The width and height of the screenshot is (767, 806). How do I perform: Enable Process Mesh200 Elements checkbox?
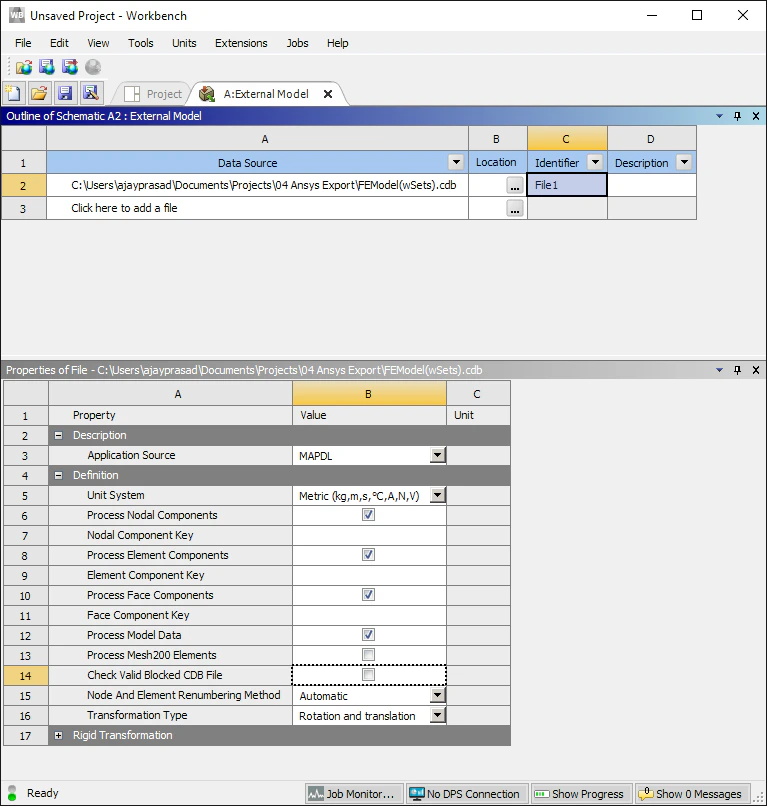[x=368, y=654]
